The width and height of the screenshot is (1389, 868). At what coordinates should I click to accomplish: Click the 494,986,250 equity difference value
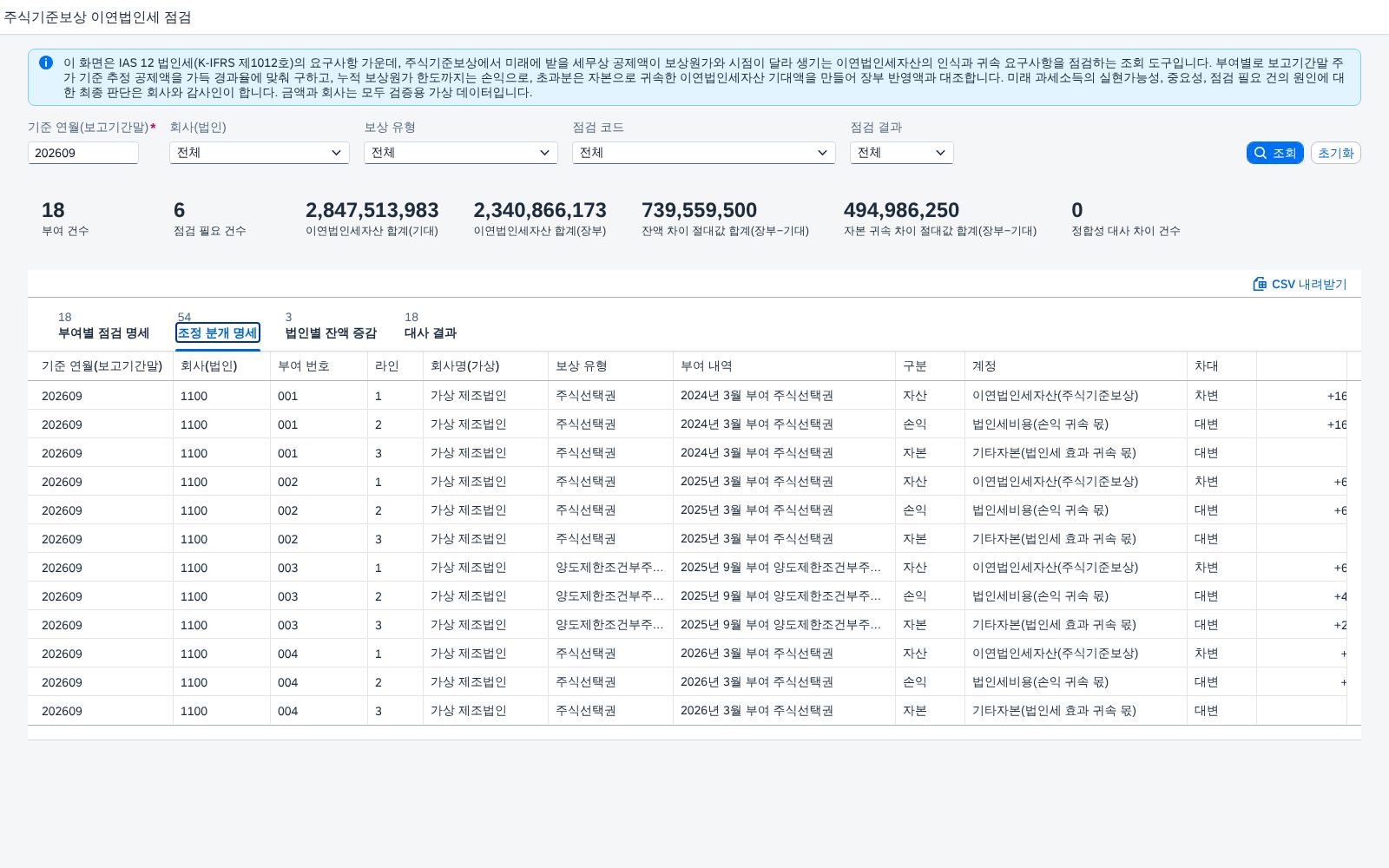click(x=901, y=210)
